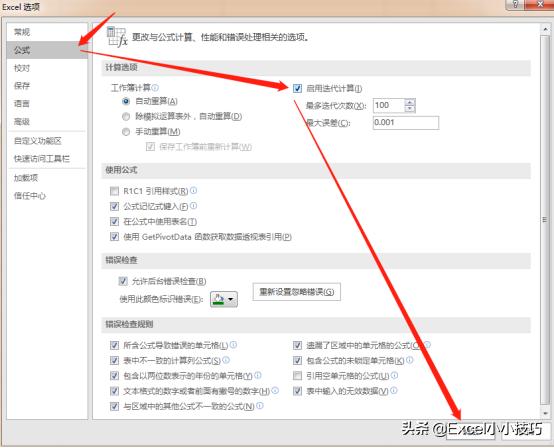
Task: Click info icon beside 包含公式的未锁定单元格
Action: [x=409, y=360]
